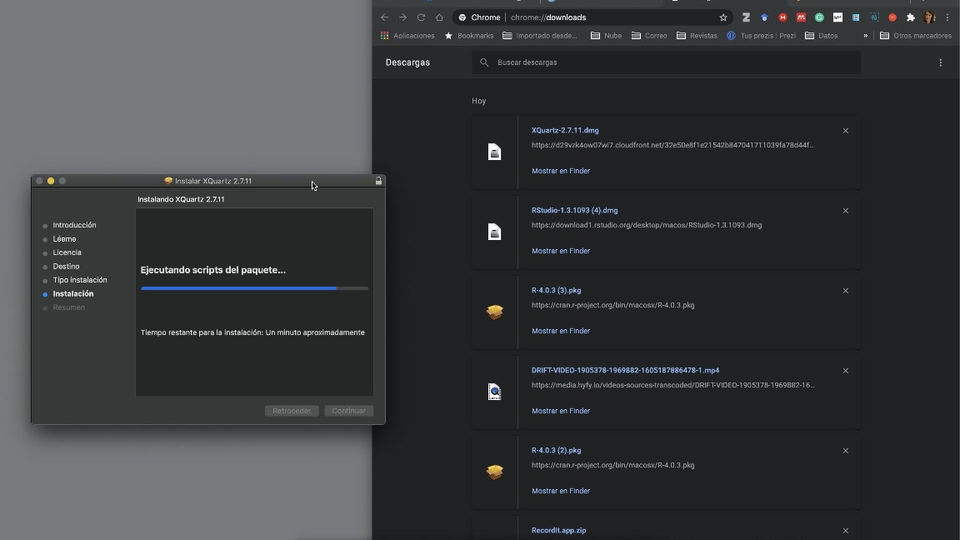Click the Hoy date heading
Viewport: 960px width, 540px height.
[x=479, y=101]
